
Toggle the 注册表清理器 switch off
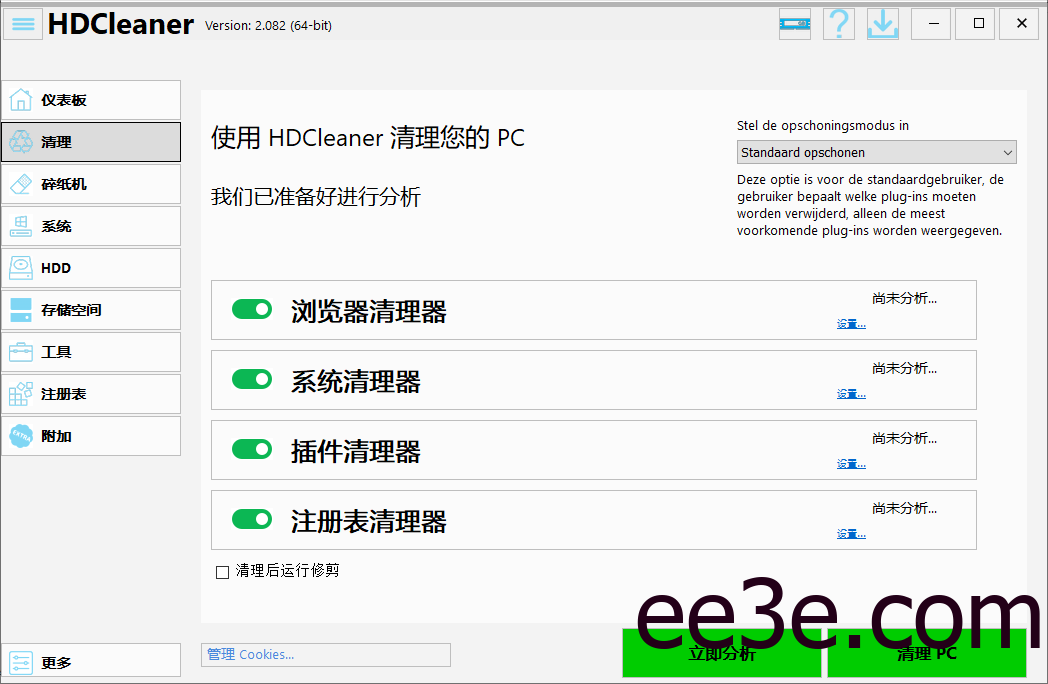pyautogui.click(x=251, y=519)
